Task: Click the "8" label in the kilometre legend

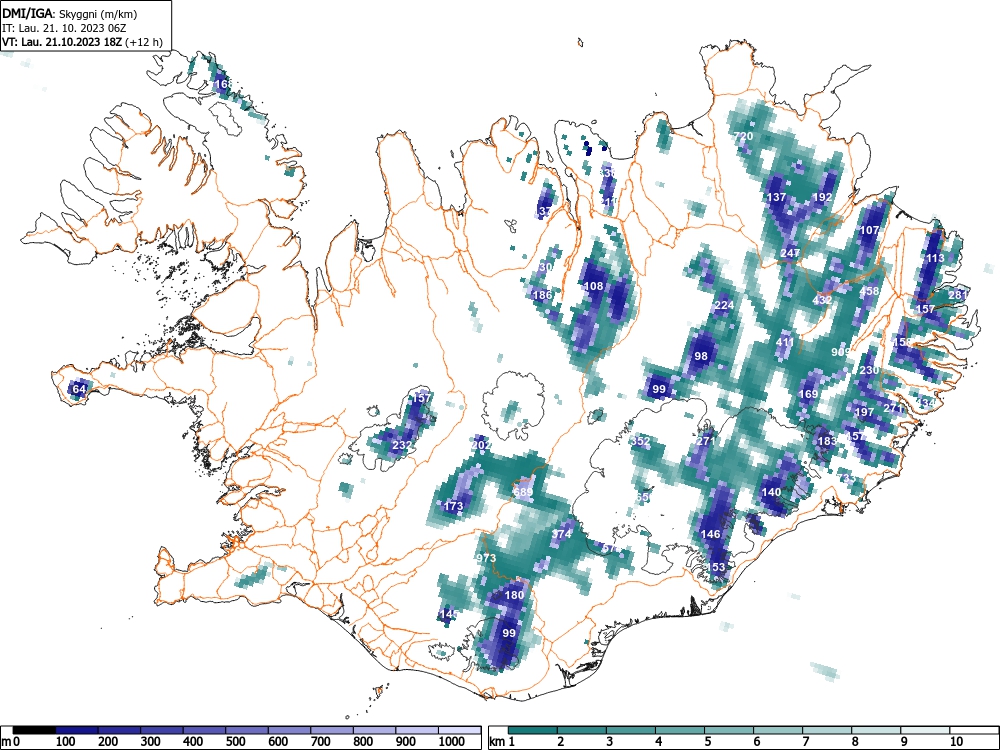Action: coord(855,742)
